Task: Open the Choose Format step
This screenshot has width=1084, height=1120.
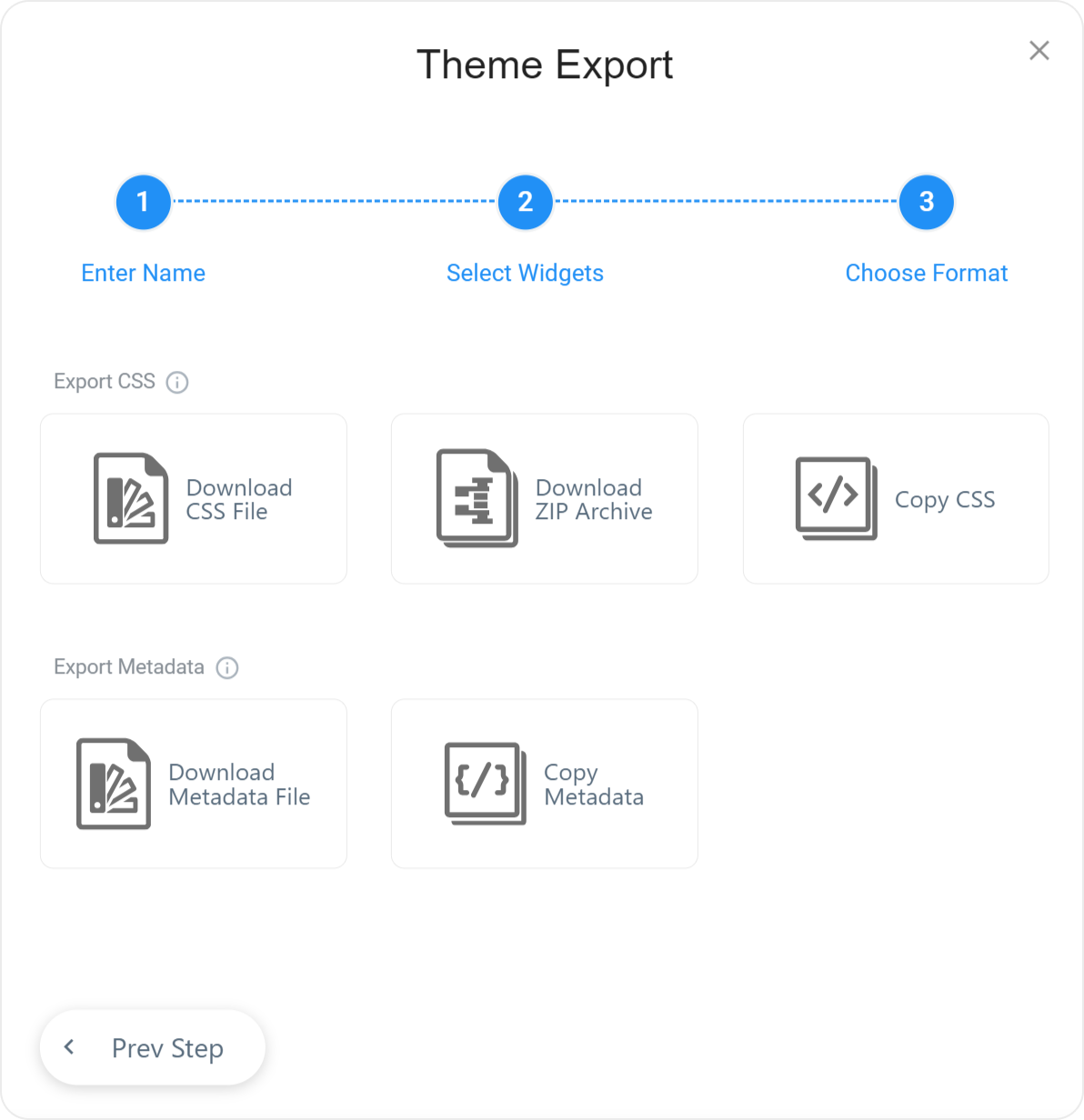Action: point(926,273)
